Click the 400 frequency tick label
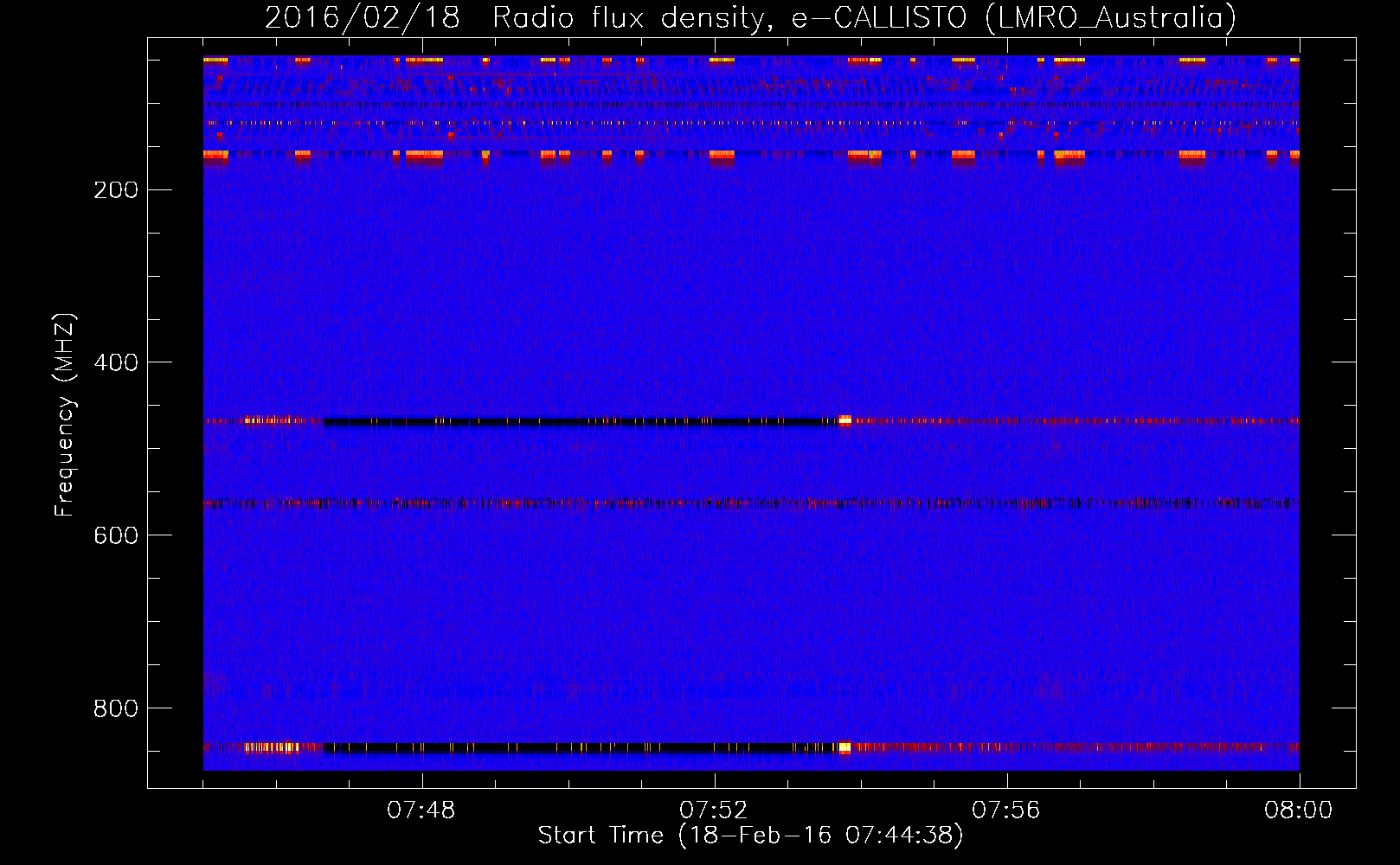The image size is (1400, 865). 116,362
